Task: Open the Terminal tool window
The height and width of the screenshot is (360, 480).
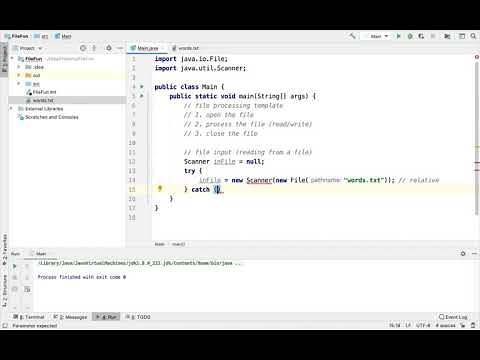Action: click(29, 317)
